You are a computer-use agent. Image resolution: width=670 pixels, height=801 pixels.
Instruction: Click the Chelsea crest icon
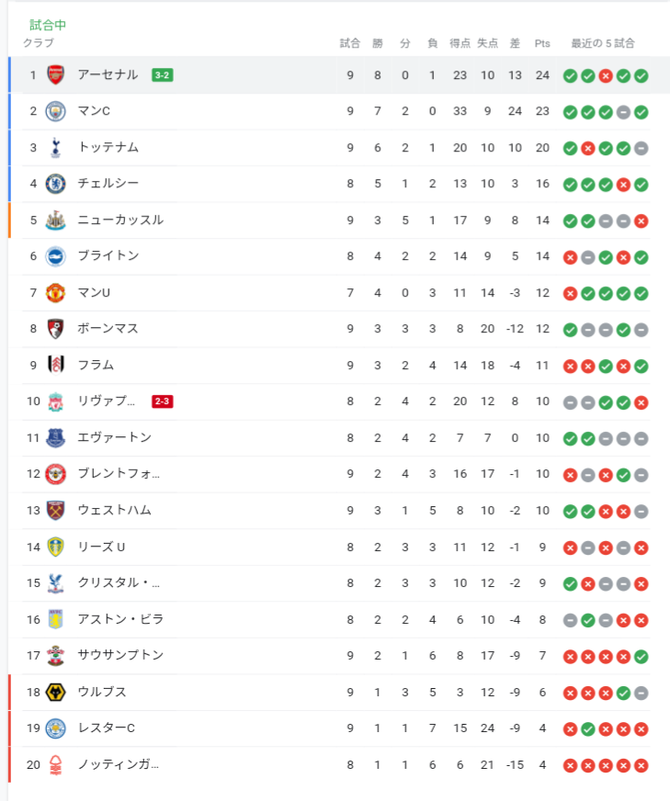[56, 183]
